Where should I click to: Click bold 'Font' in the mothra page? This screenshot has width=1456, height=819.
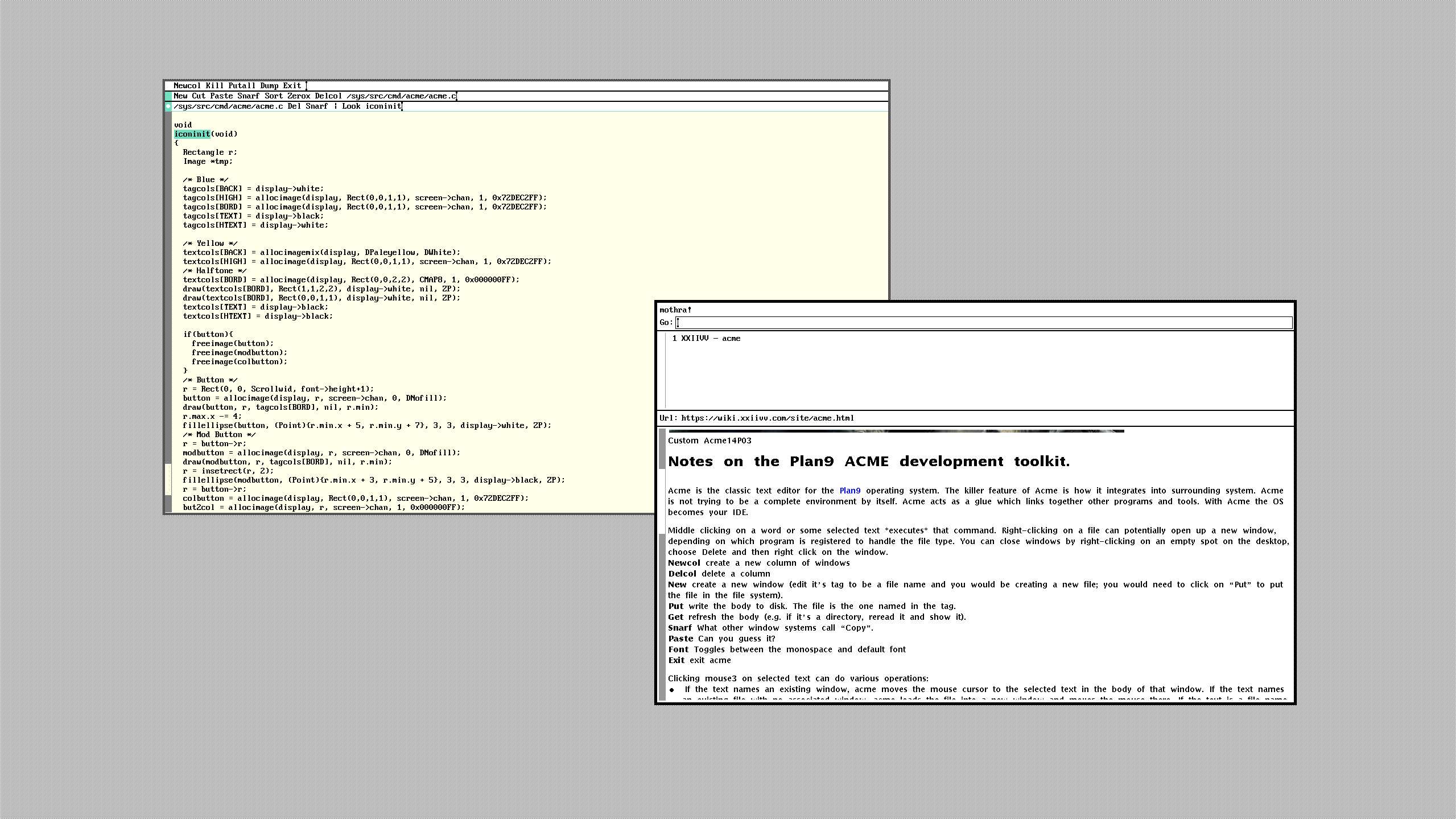(x=678, y=650)
